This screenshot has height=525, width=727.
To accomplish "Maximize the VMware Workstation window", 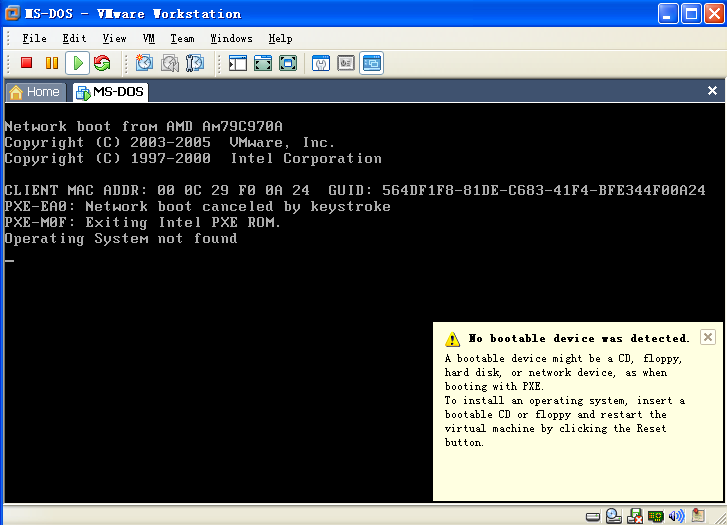I will tap(691, 14).
